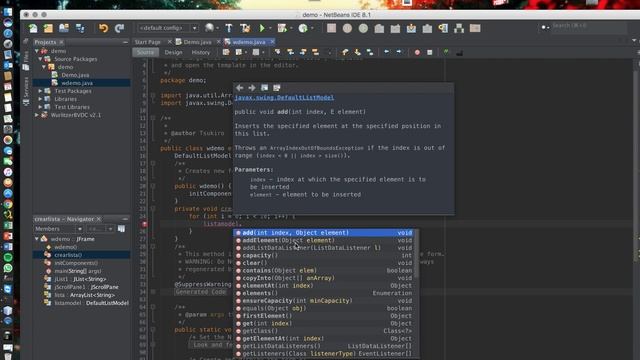Open javax.swing.DefaultListModel doc link

[284, 98]
